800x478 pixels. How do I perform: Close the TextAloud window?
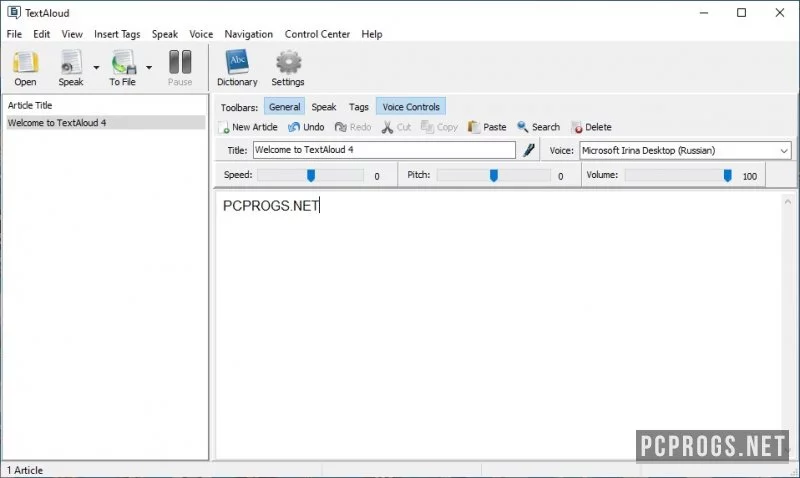coord(780,12)
